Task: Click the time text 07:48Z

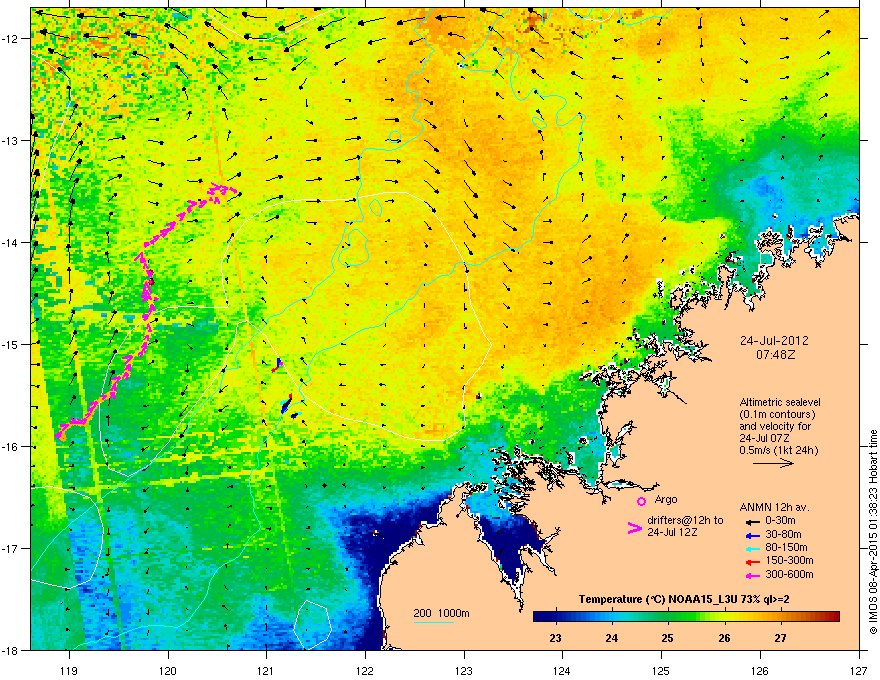Action: pos(775,355)
